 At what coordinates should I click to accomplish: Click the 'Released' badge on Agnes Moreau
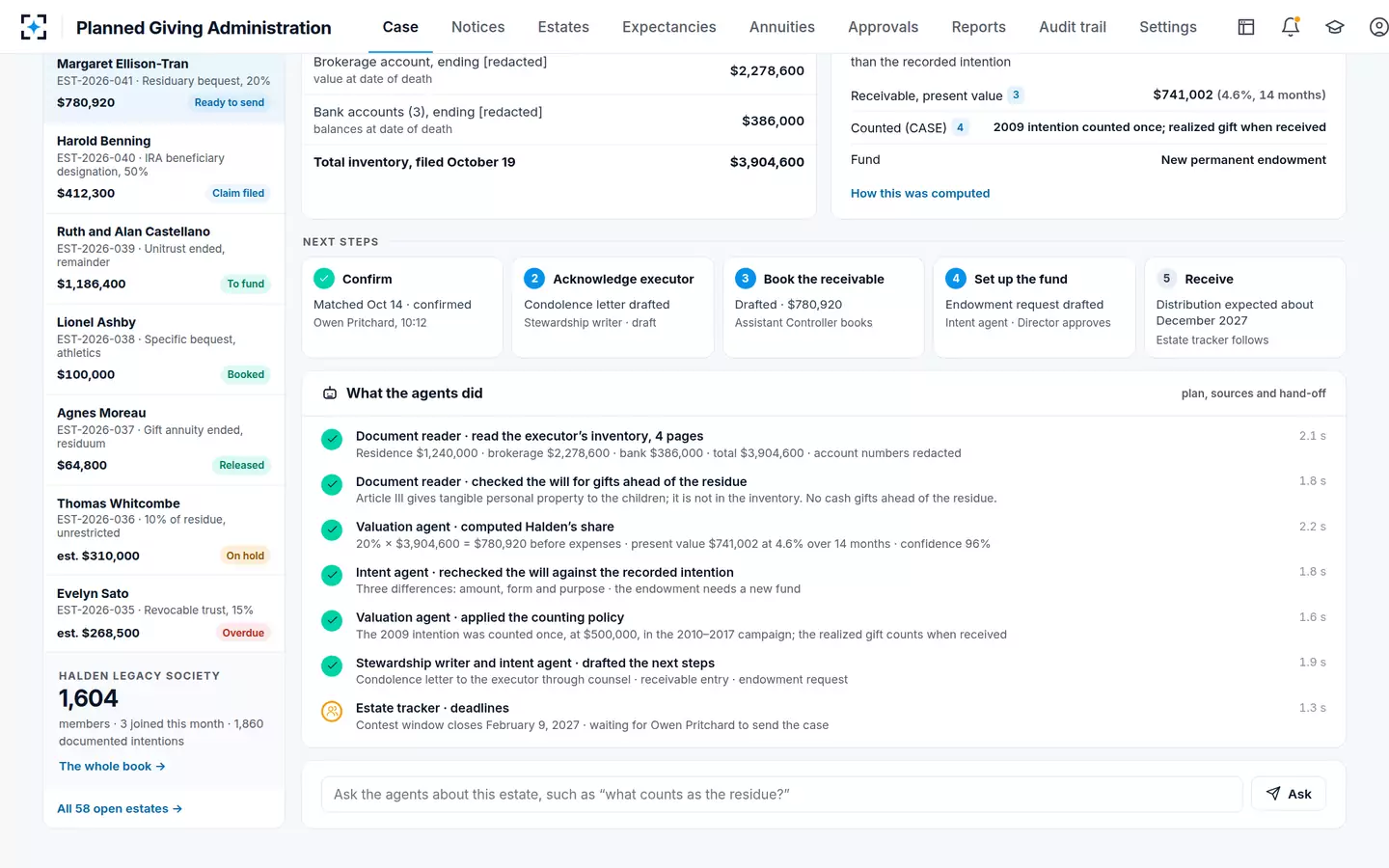point(241,465)
